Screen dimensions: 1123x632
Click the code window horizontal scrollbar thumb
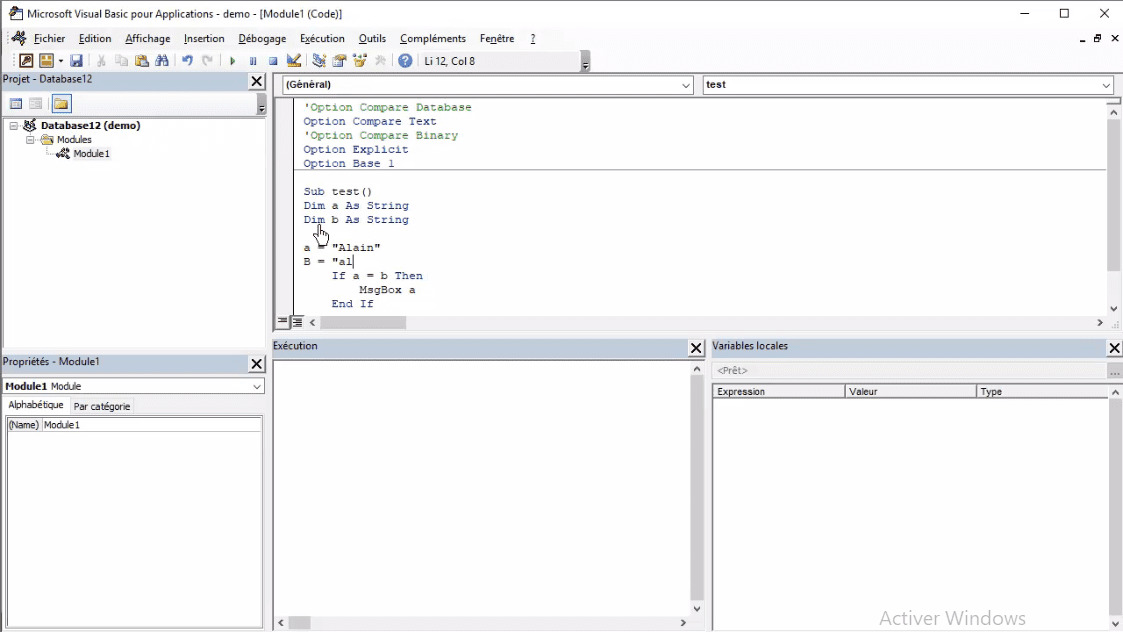[363, 323]
